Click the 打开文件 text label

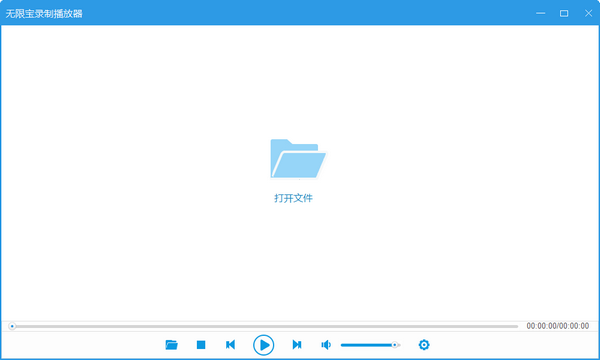293,198
